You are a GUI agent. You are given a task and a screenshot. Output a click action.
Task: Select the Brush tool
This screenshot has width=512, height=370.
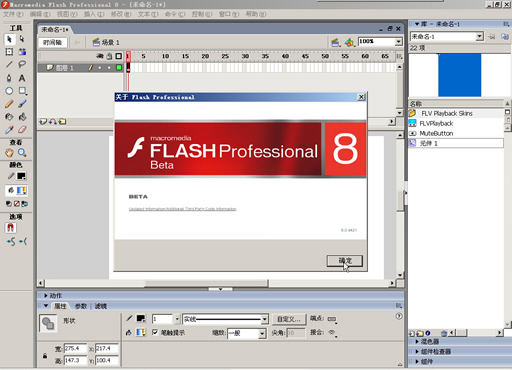(x=22, y=104)
